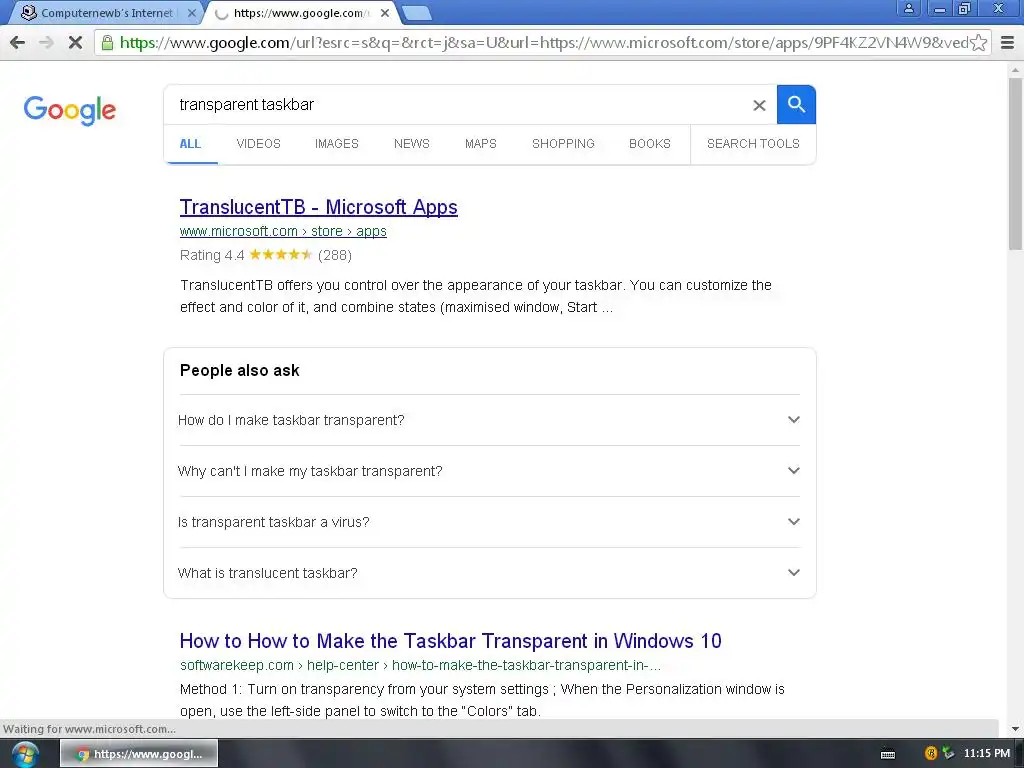Open the Chrome user profile icon

(908, 8)
